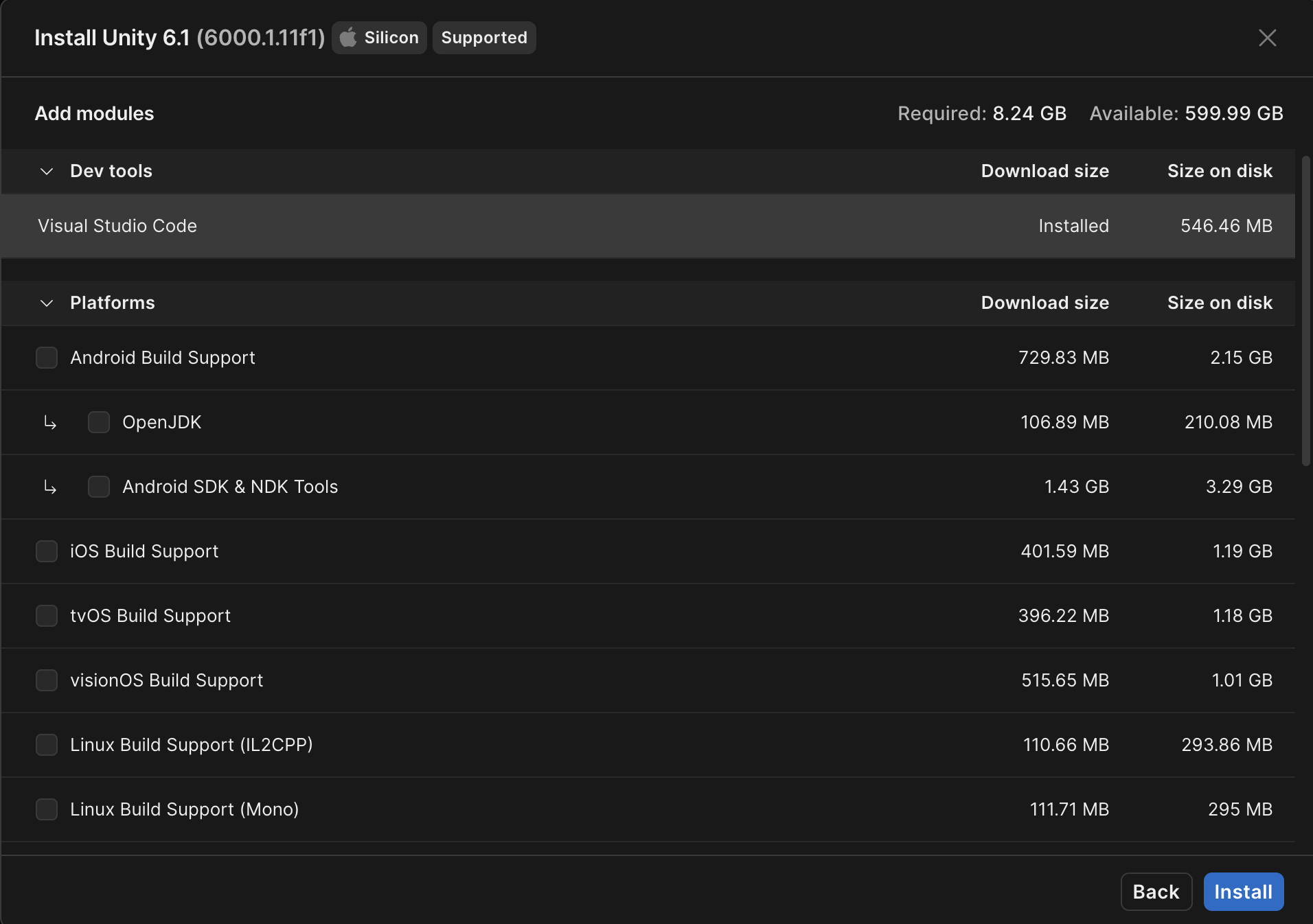Click the Android SDK sub-item arrow icon
The height and width of the screenshot is (924, 1313).
coord(50,487)
